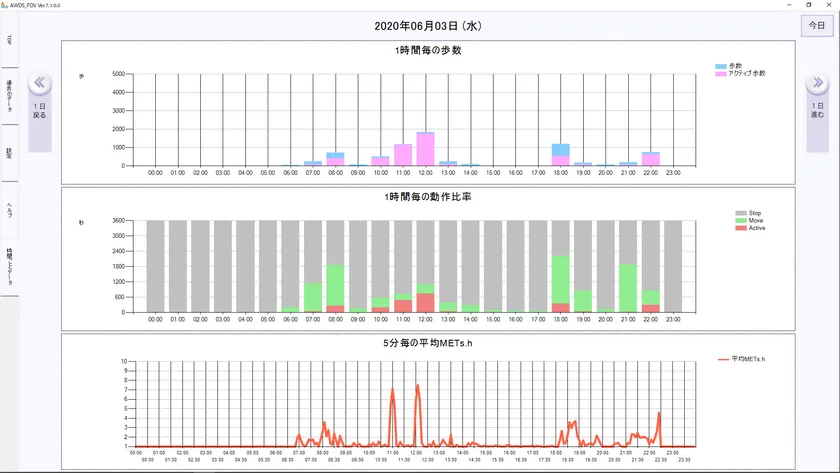This screenshot has height=473, width=840.
Task: Click the red 11:00 Active segment in the ratio chart
Action: click(x=403, y=306)
